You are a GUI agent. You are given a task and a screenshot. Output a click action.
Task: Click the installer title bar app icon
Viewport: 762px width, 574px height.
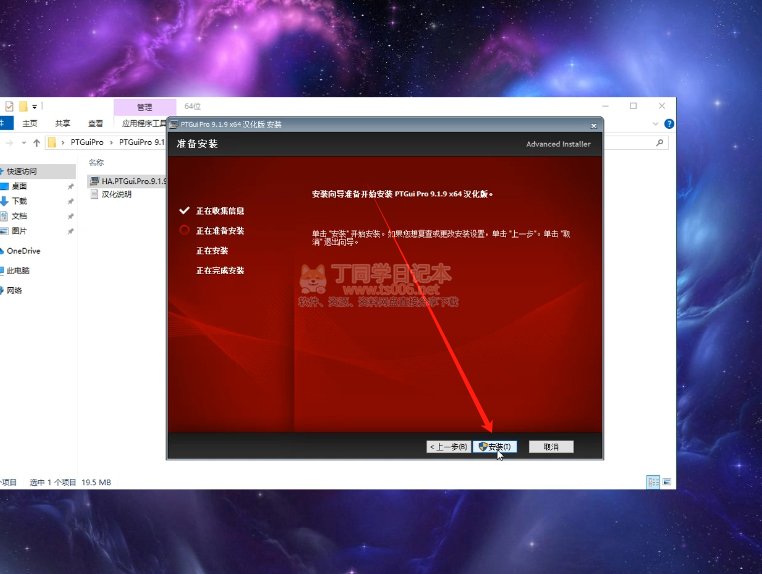point(174,124)
